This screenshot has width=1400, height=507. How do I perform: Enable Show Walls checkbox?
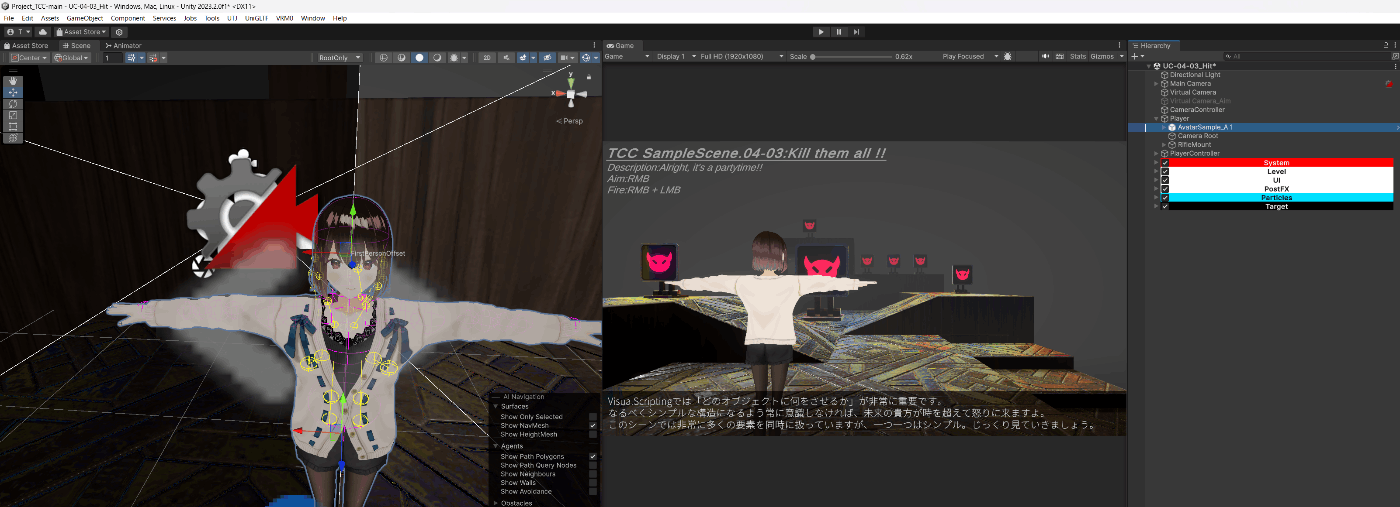593,483
